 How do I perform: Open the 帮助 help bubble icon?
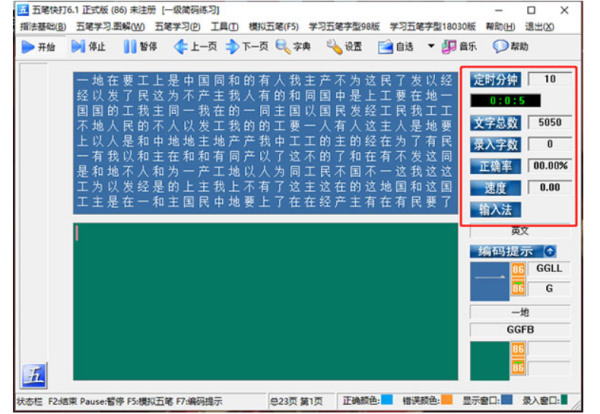[501, 46]
